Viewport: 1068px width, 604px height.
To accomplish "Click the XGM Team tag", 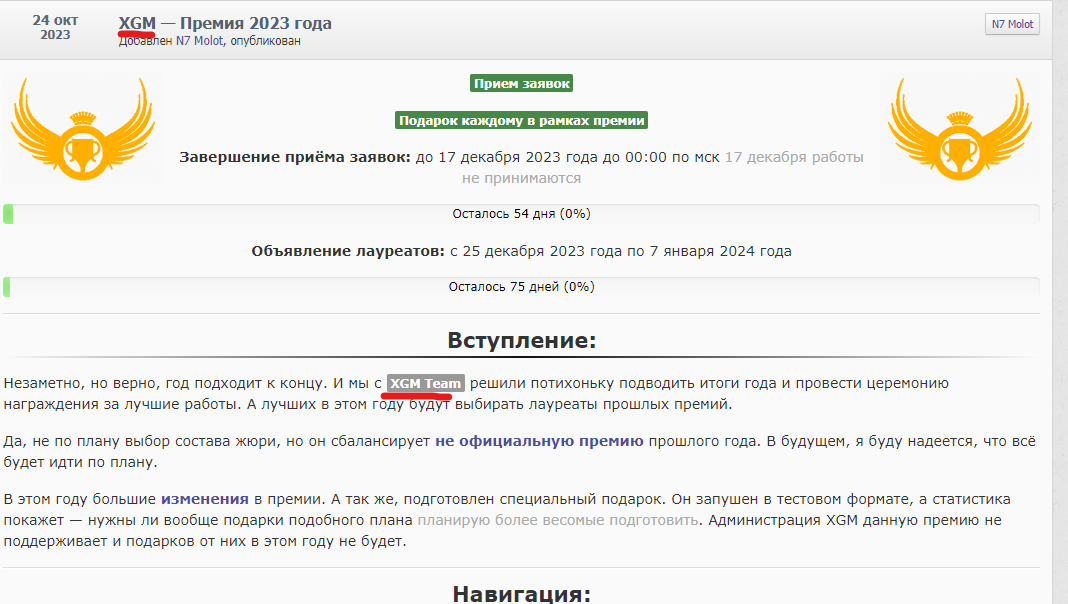I will point(426,383).
